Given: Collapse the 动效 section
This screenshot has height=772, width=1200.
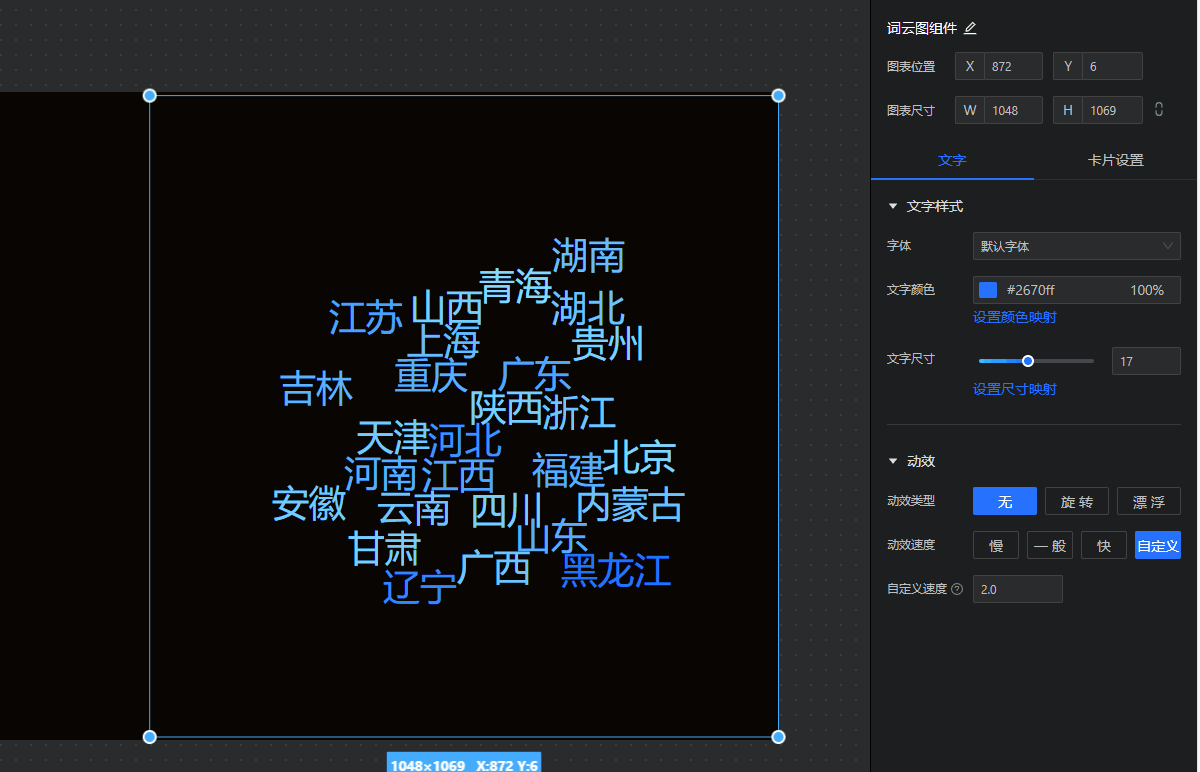Looking at the screenshot, I should (893, 461).
